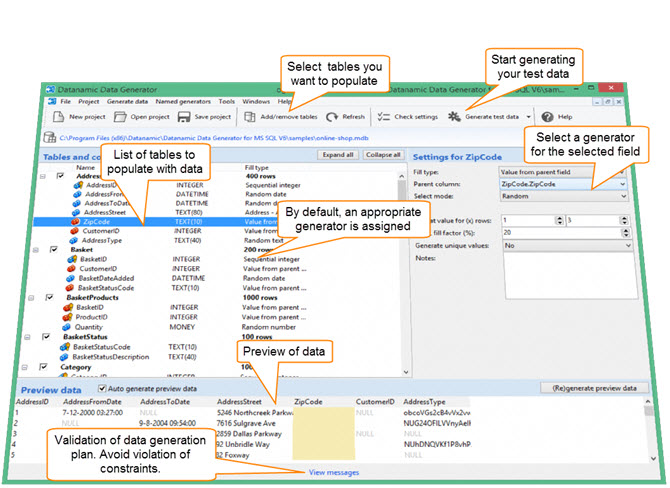The image size is (670, 488).
Task: Toggle the Address table checkbox
Action: tap(60, 176)
